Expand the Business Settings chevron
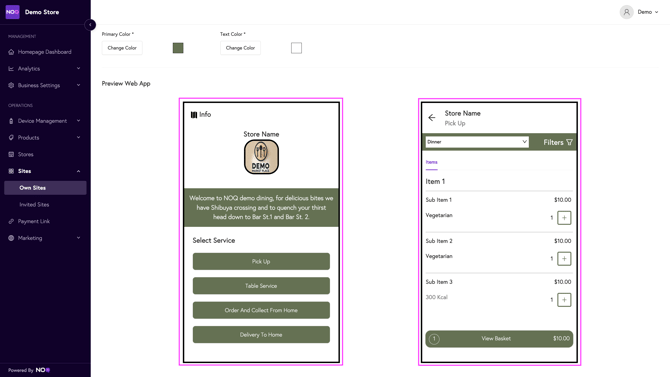670x377 pixels. [78, 85]
